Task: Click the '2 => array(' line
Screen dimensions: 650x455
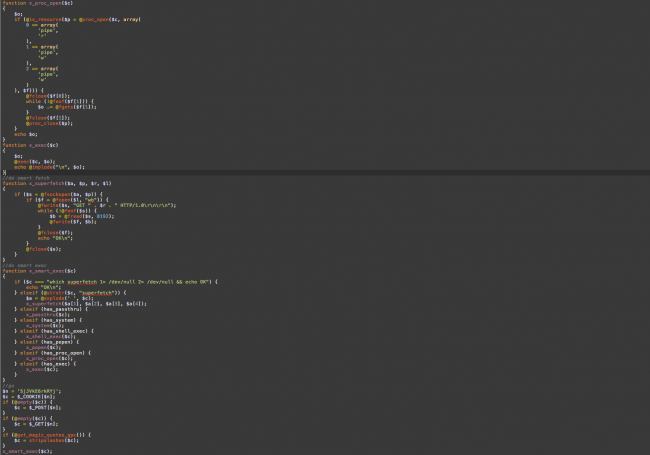Action: [42, 69]
